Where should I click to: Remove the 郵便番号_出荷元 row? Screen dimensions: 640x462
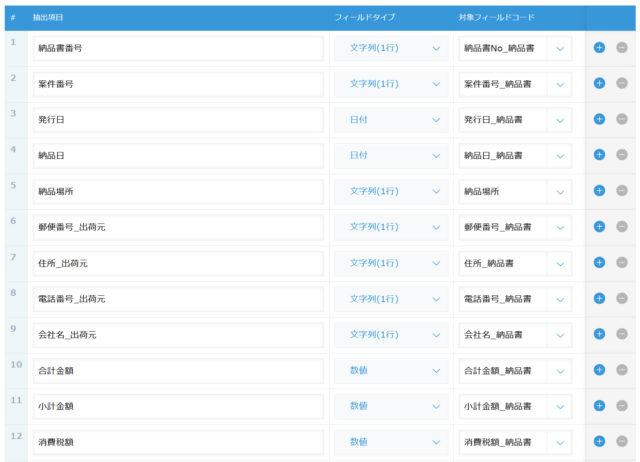pyautogui.click(x=622, y=227)
